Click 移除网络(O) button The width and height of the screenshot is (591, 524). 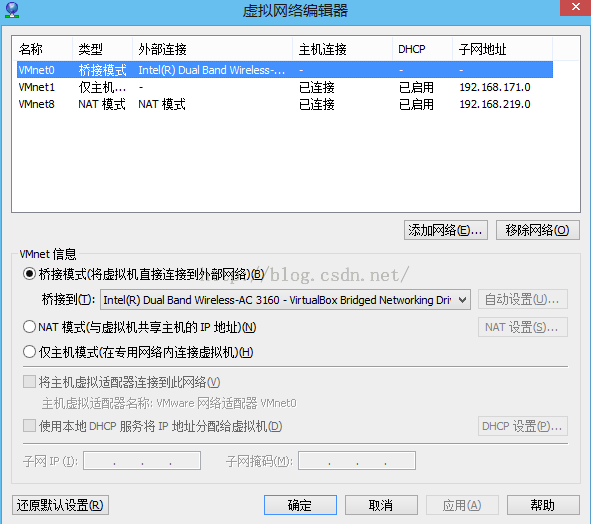538,230
